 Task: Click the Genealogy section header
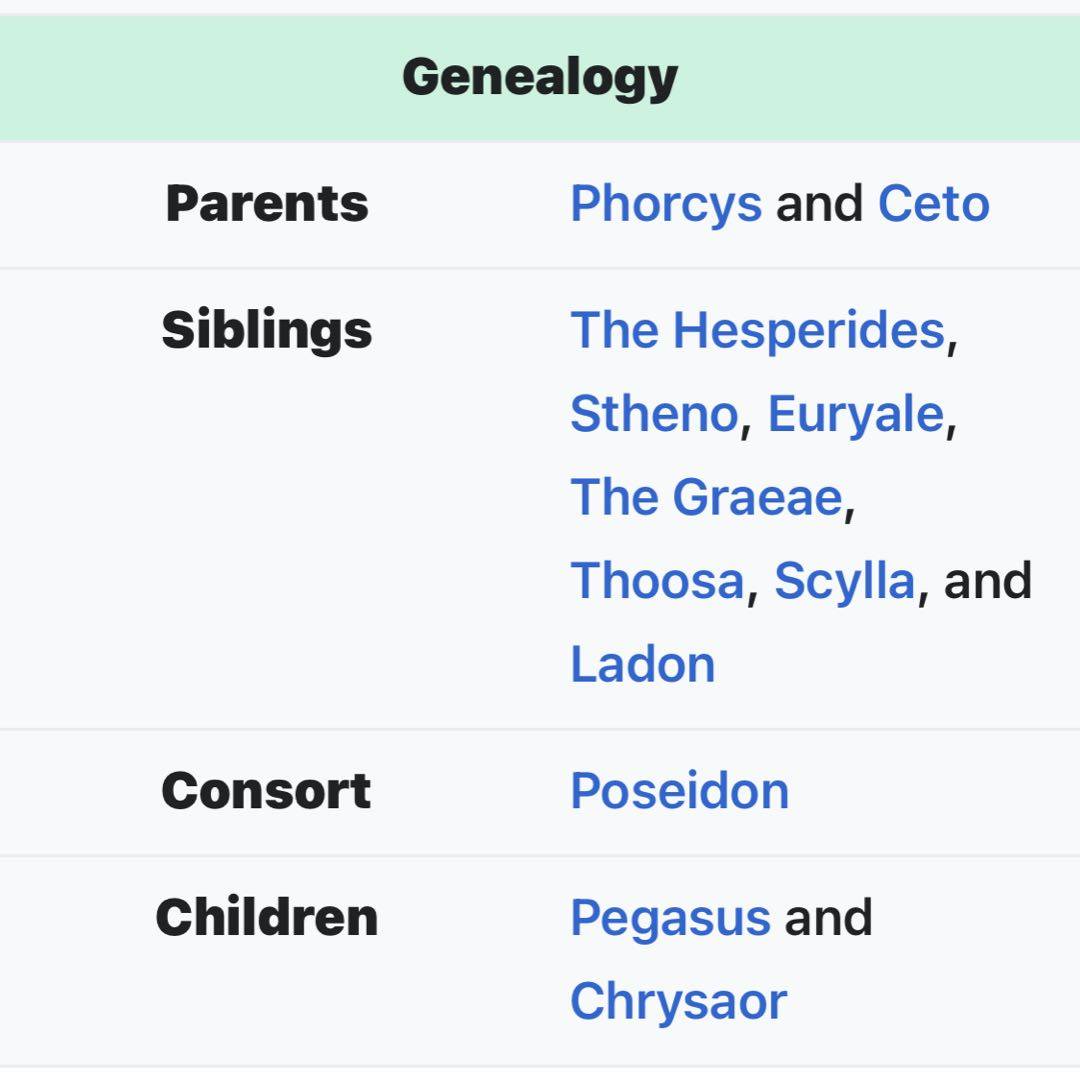[x=540, y=77]
